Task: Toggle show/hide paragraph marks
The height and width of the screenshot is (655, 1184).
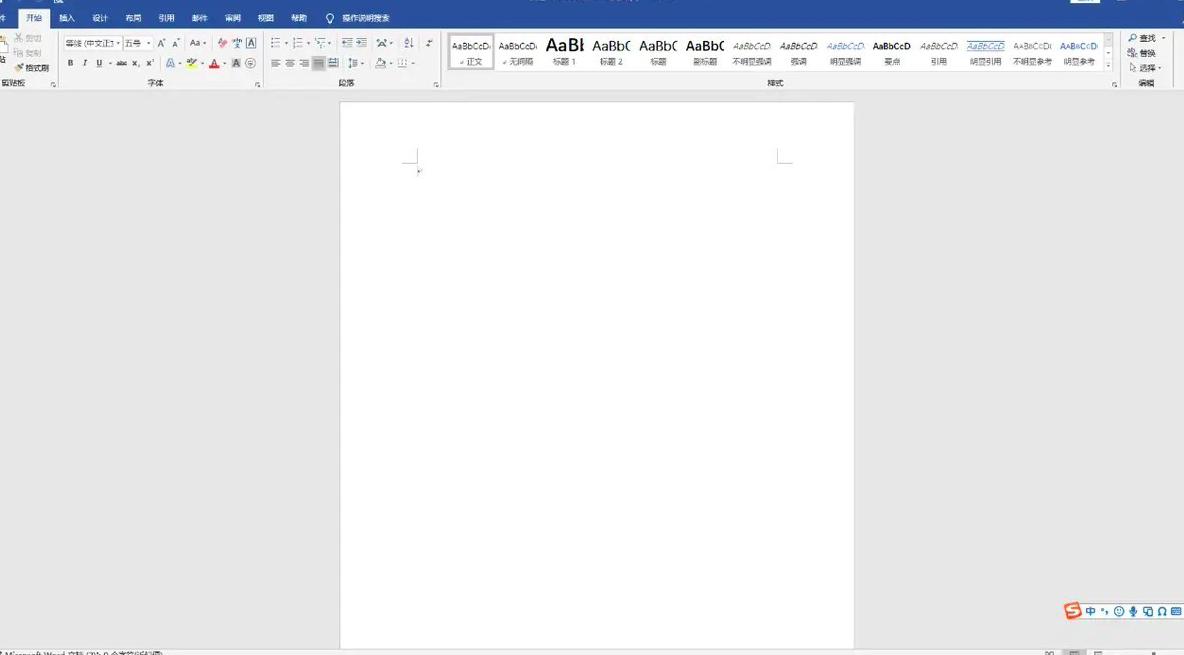Action: click(x=429, y=43)
